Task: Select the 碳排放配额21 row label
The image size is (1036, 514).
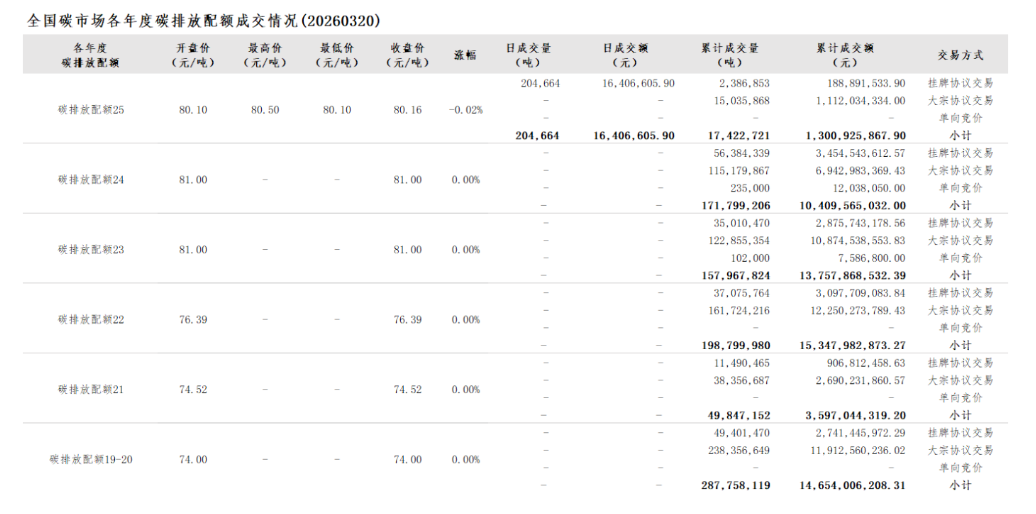Action: (91, 389)
